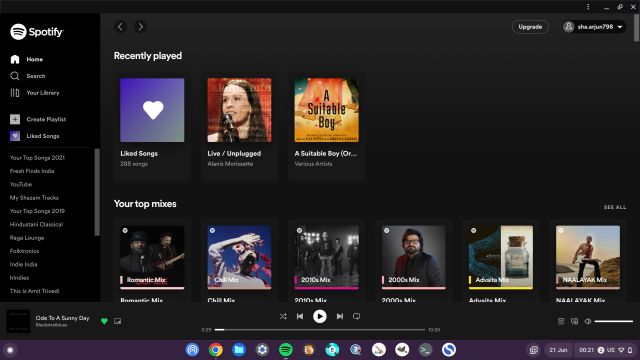This screenshot has width=640, height=360.
Task: Click the user profile avatar icon
Action: (569, 27)
